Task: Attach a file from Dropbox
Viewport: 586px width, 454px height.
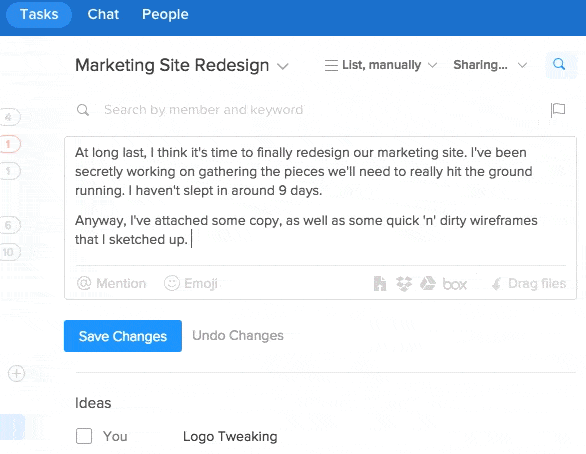Action: point(404,284)
